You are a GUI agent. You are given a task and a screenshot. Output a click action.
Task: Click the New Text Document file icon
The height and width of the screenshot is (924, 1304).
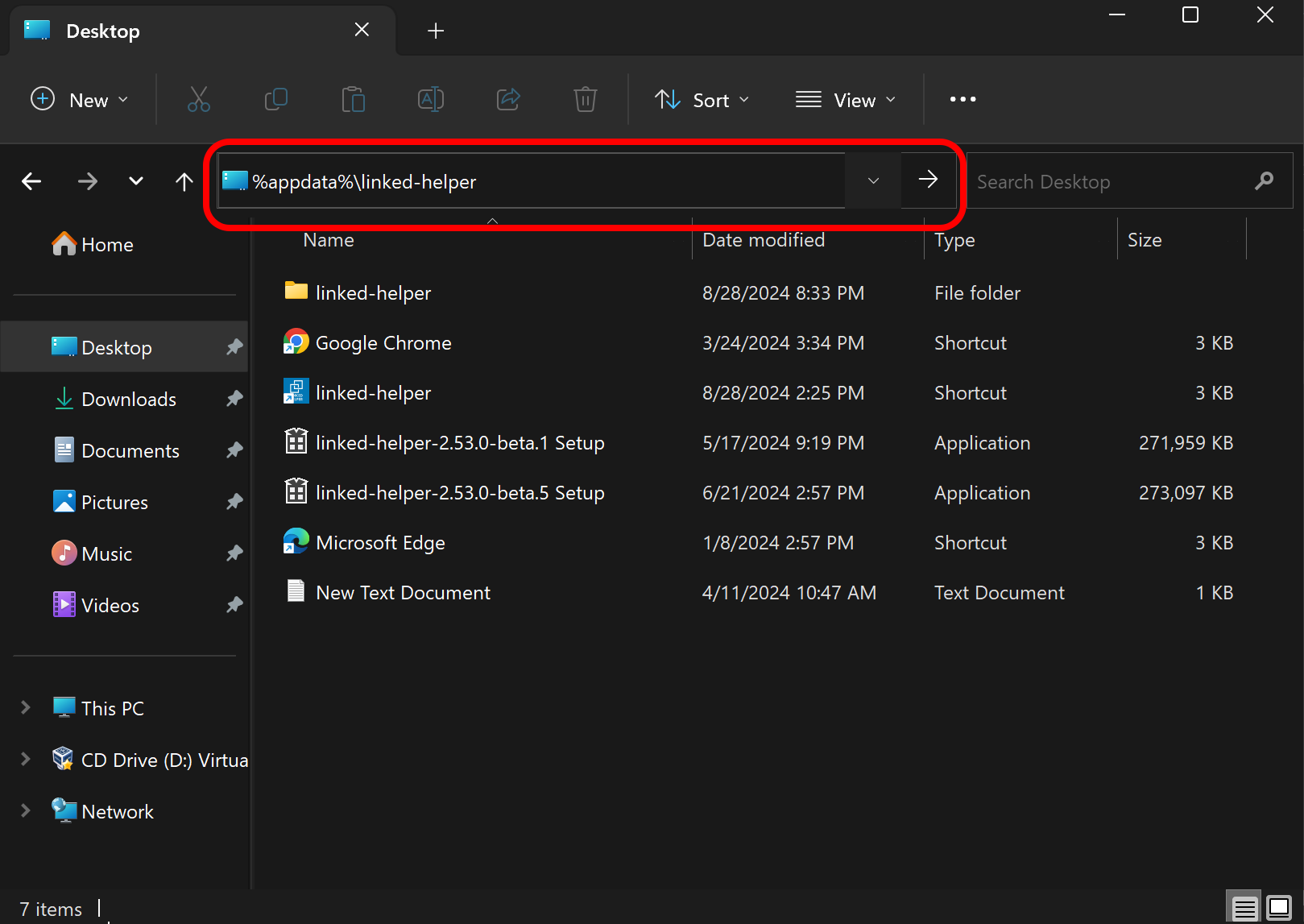(296, 591)
